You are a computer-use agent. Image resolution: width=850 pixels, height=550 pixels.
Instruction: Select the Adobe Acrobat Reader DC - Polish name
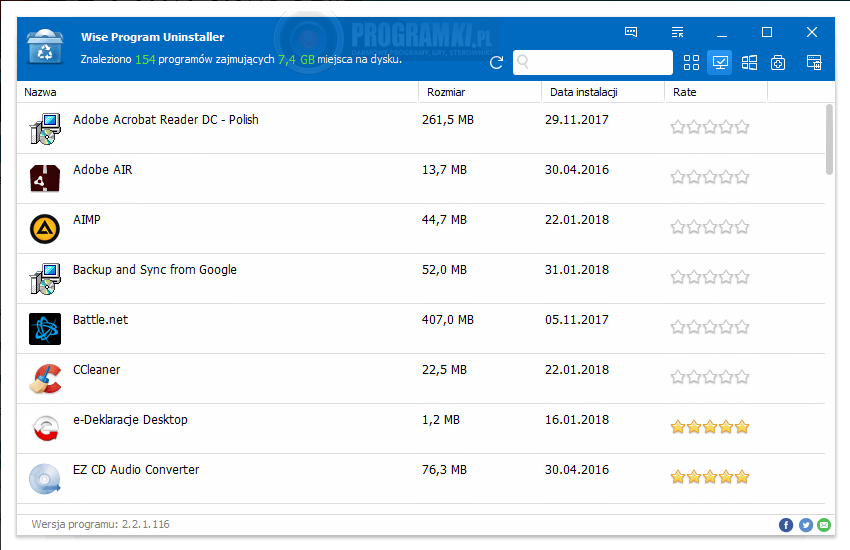(x=166, y=120)
